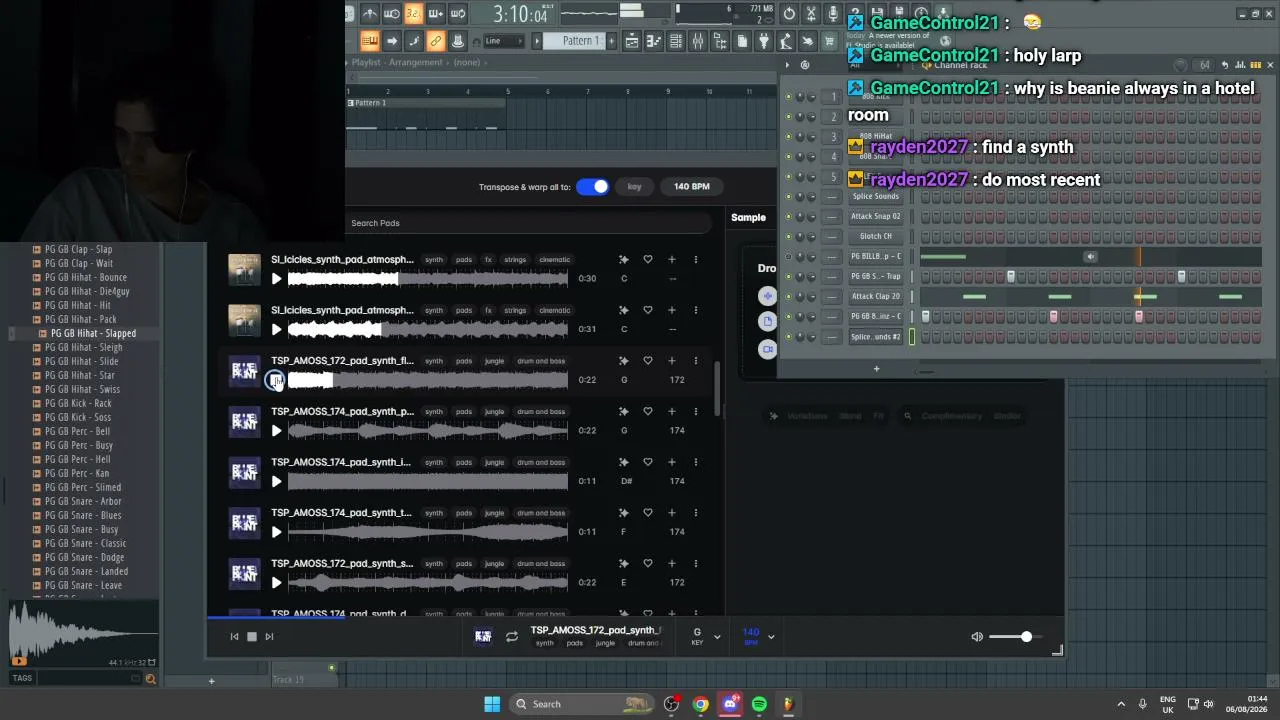Open Google Chrome from the taskbar
The image size is (1280, 720).
(x=701, y=704)
